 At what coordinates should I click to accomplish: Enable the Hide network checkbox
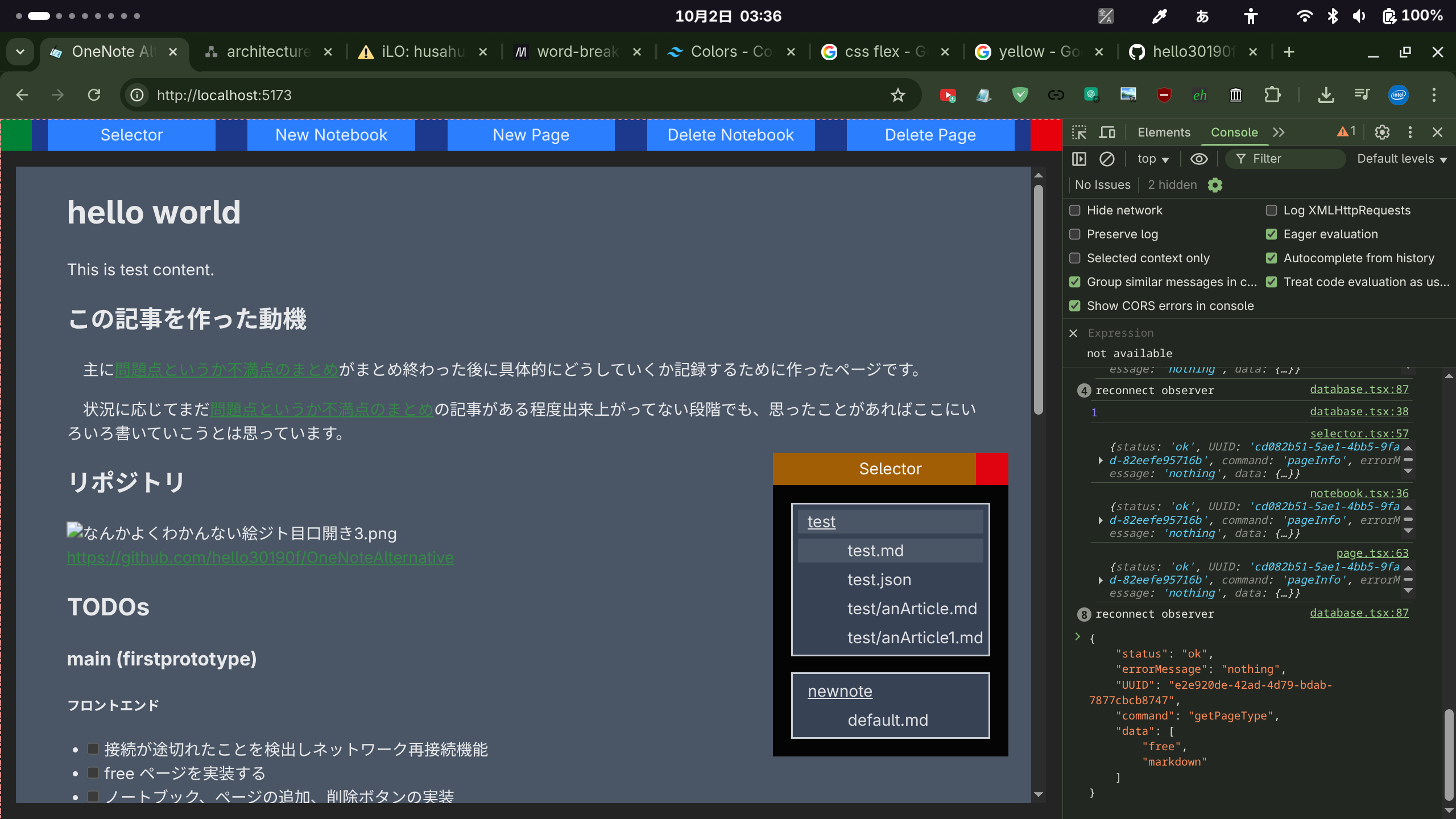1074,210
